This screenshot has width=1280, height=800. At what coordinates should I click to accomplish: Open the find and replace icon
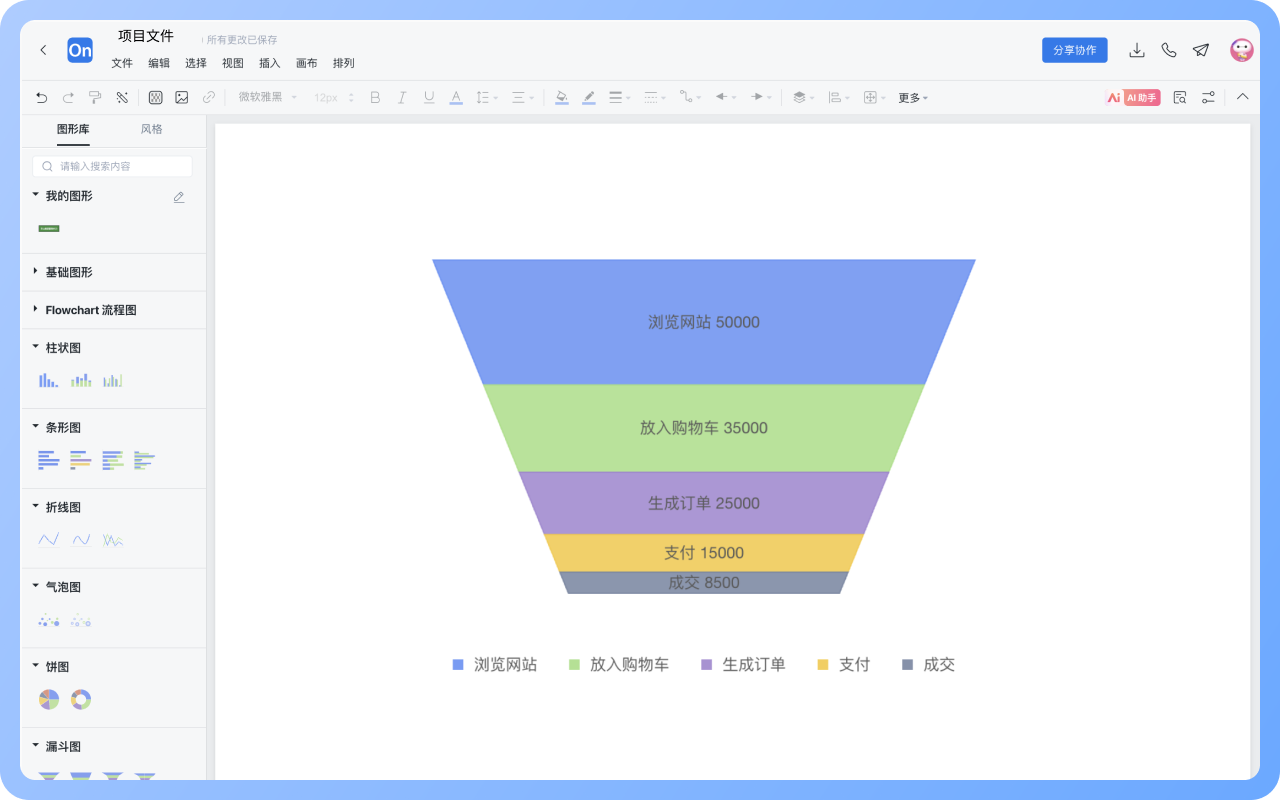1180,97
